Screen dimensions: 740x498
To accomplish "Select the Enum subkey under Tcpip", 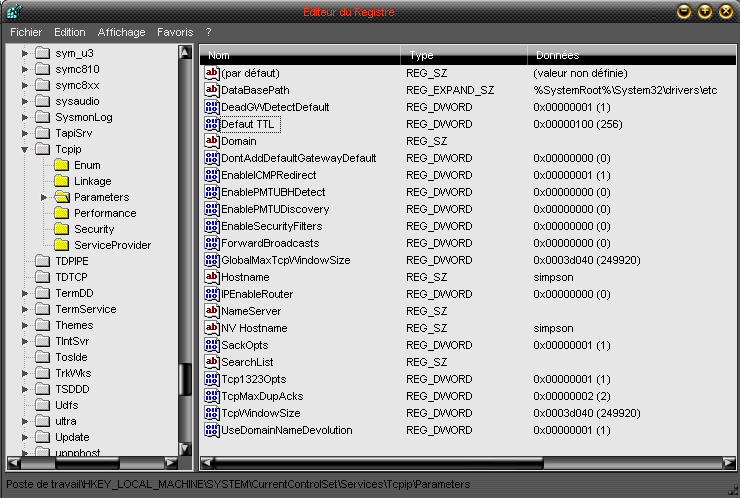I will coord(87,165).
